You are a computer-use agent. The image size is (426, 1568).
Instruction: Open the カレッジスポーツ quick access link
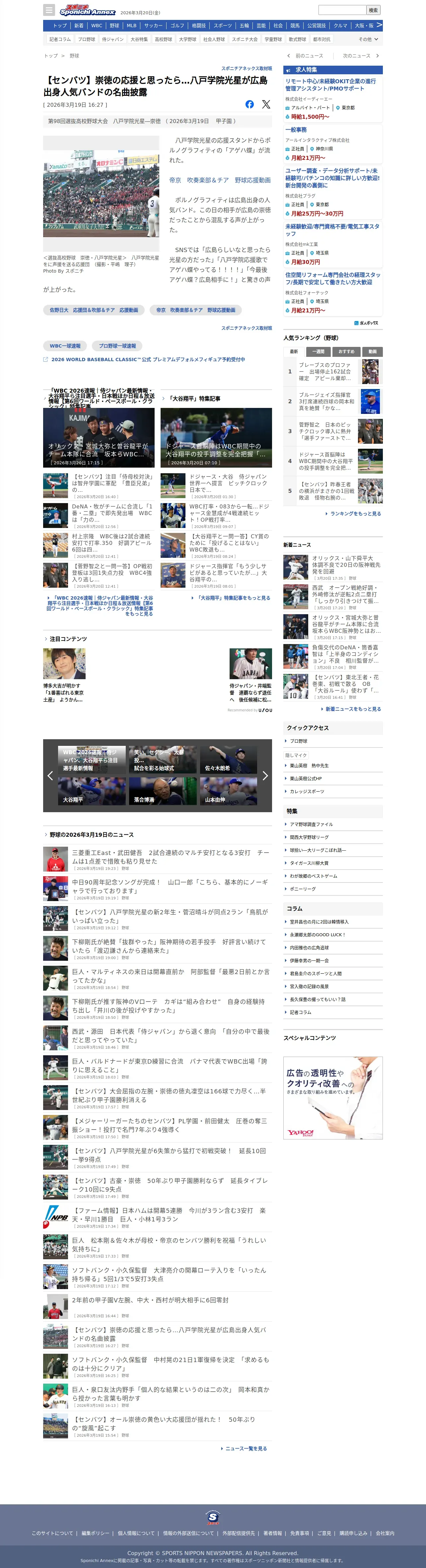(x=307, y=791)
